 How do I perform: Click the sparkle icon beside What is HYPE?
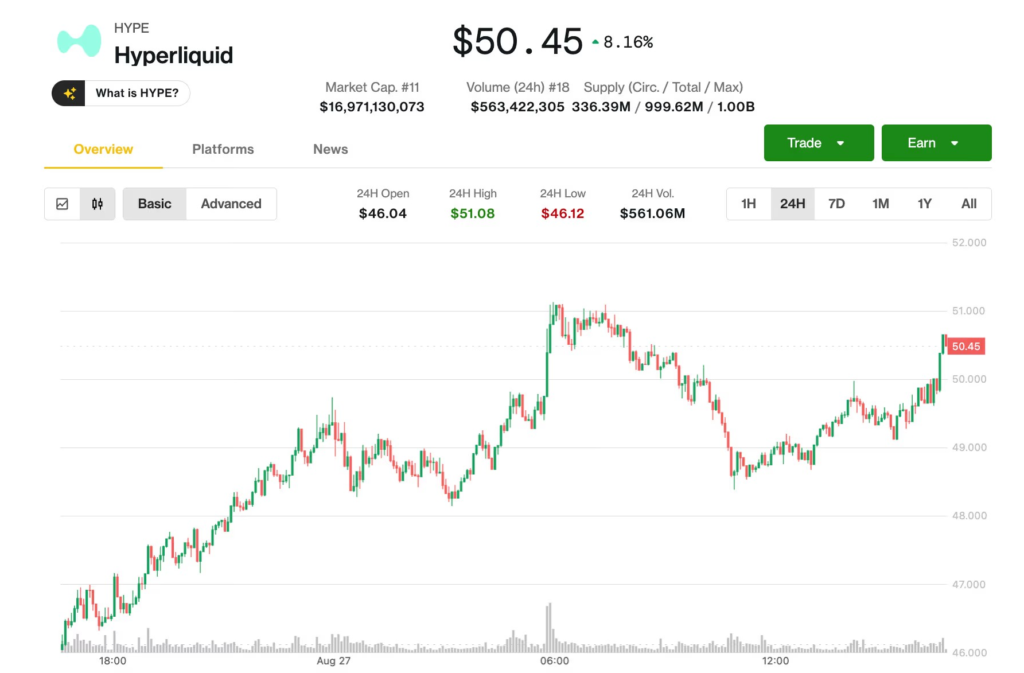pos(70,94)
